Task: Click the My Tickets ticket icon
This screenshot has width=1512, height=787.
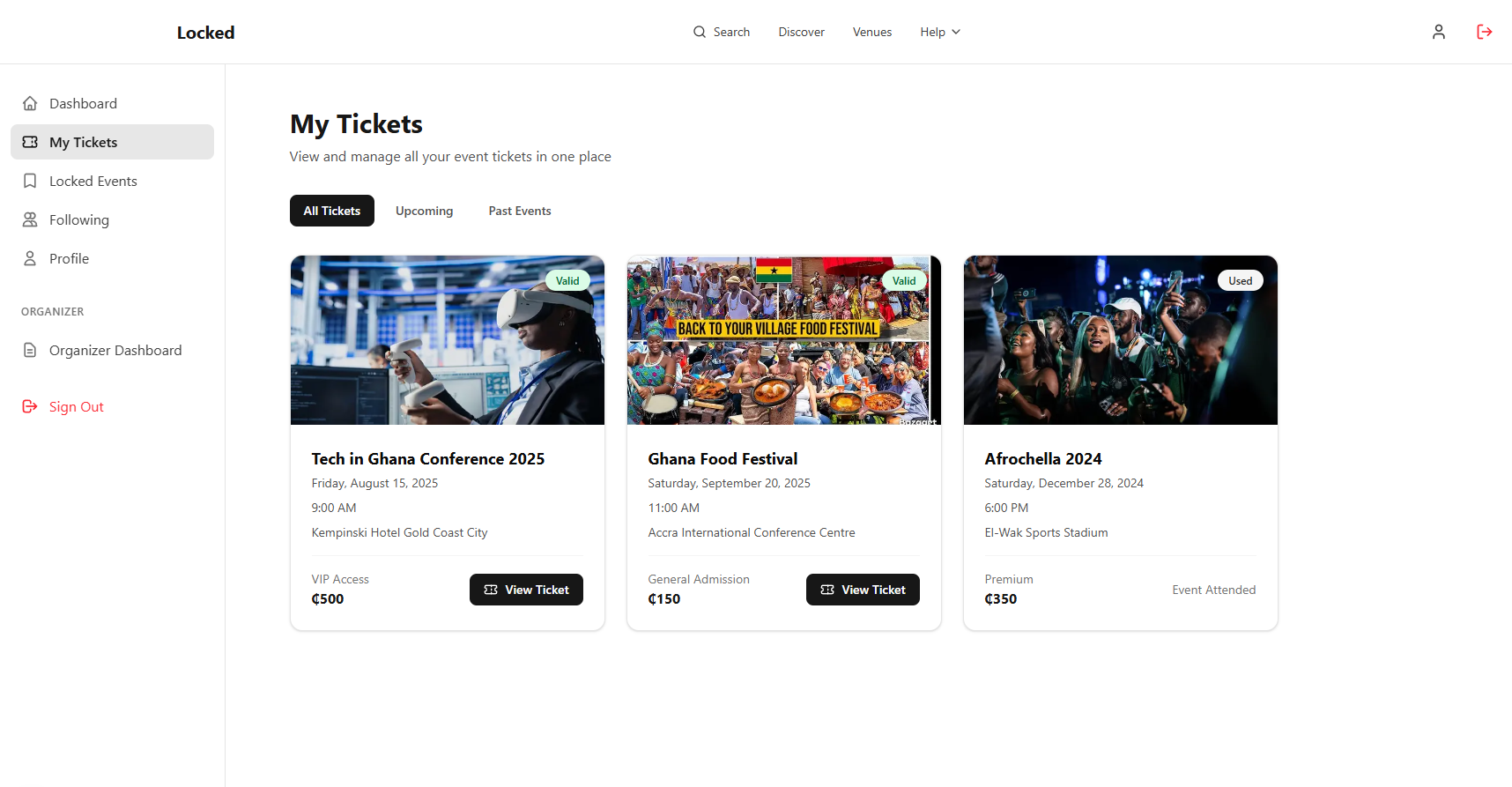Action: coord(30,142)
